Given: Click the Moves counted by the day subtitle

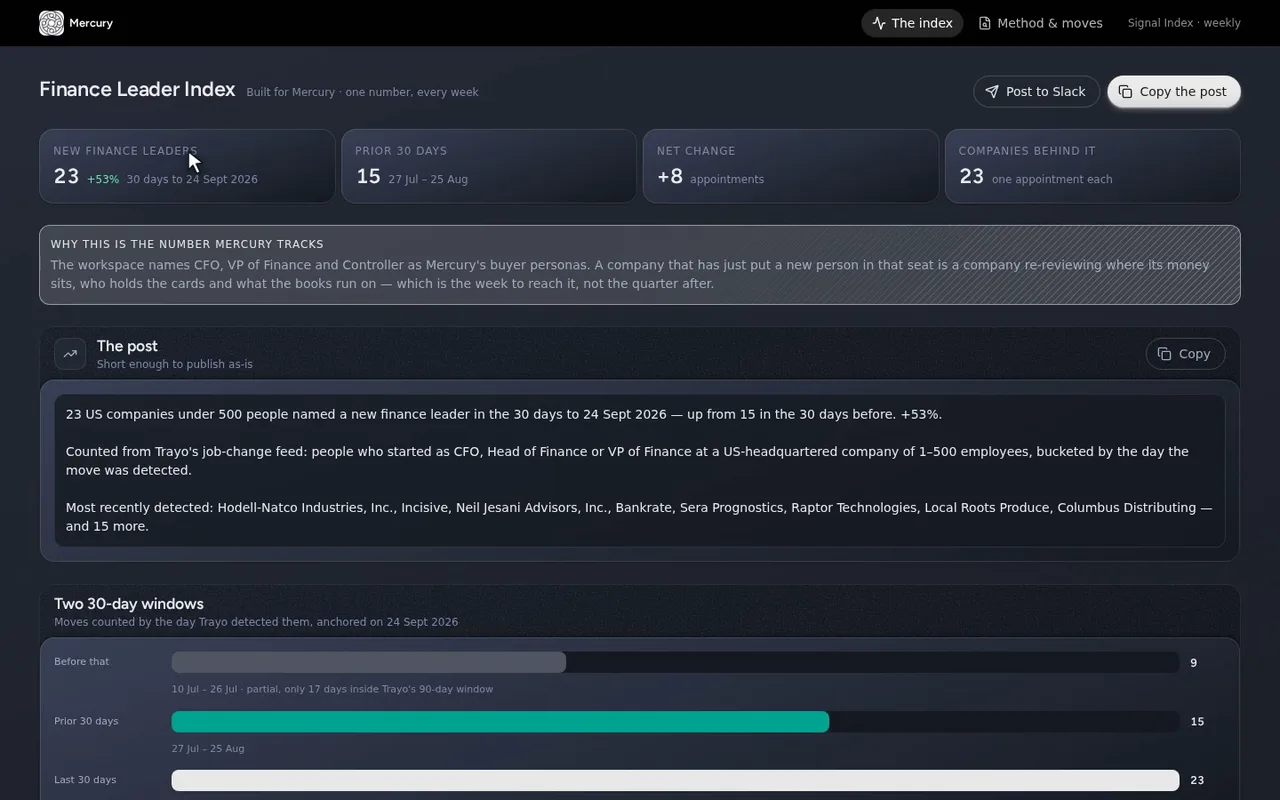Looking at the screenshot, I should pyautogui.click(x=256, y=622).
